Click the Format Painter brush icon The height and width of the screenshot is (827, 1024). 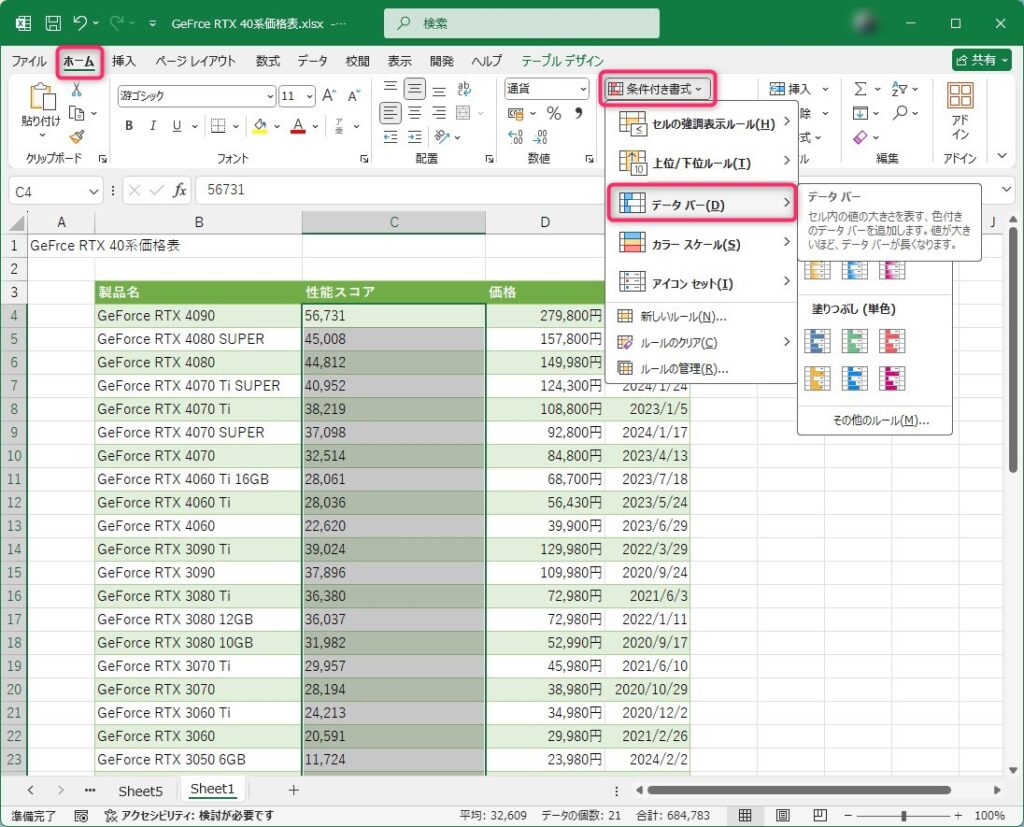(x=76, y=137)
